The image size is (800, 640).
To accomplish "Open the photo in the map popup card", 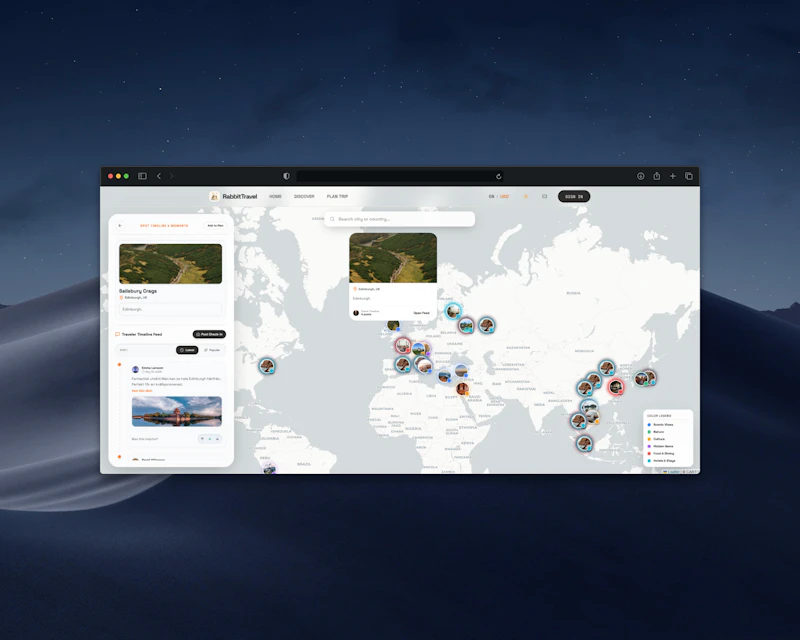I will 393,258.
